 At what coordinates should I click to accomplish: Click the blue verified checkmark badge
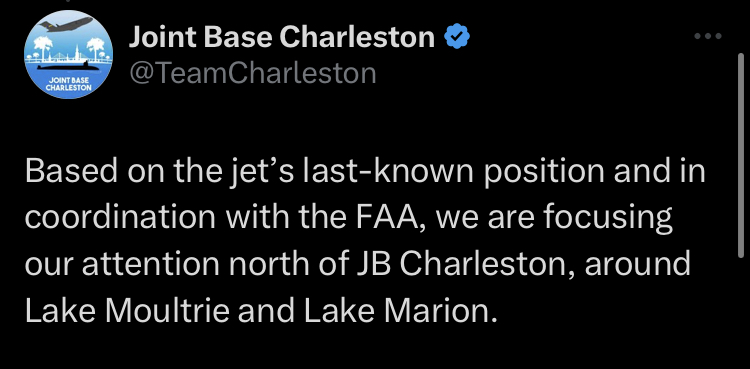457,37
